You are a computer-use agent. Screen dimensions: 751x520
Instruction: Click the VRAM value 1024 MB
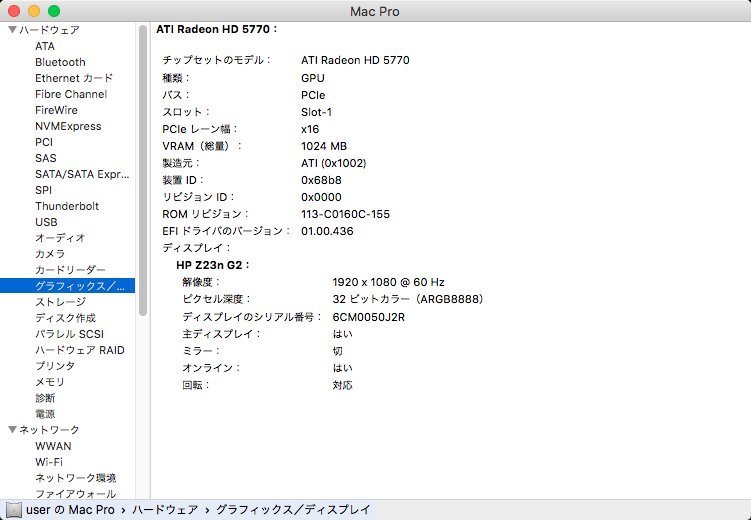pos(324,146)
